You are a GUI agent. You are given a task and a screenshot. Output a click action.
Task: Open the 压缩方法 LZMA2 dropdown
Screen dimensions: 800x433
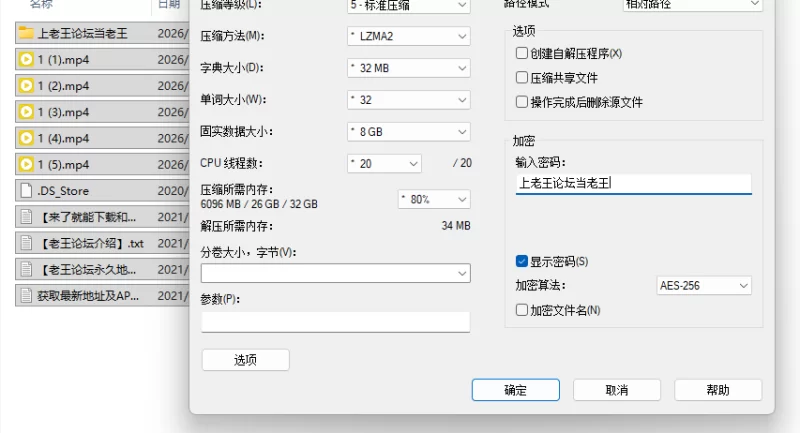pyautogui.click(x=408, y=37)
